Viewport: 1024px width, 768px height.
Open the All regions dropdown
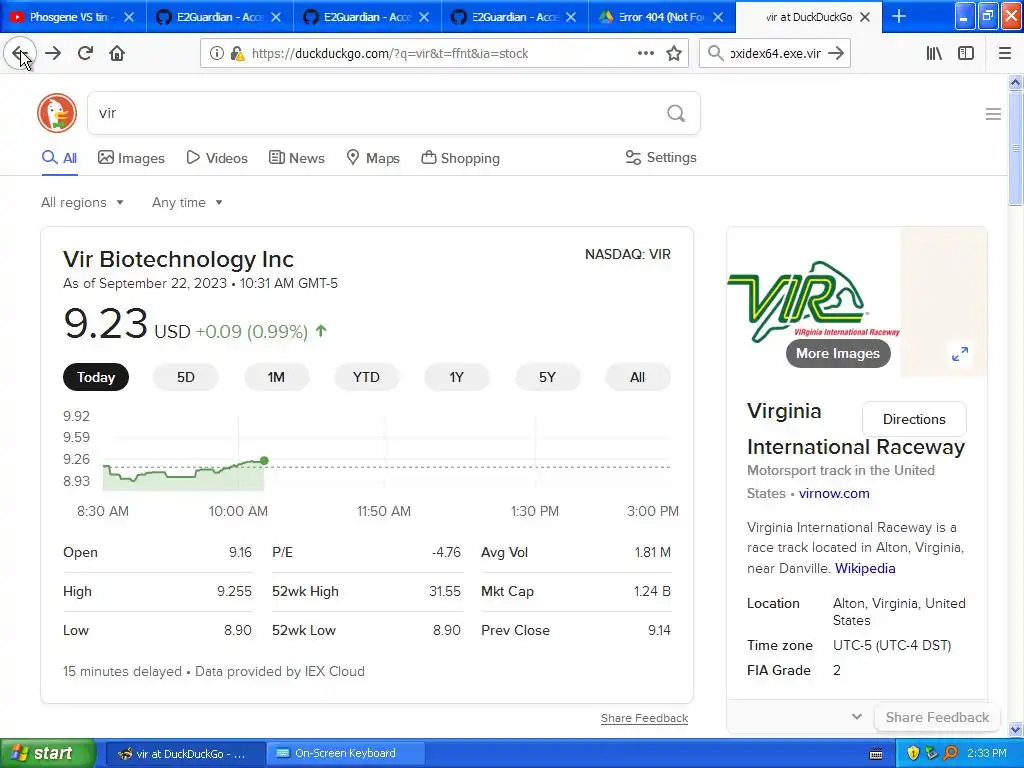pyautogui.click(x=82, y=202)
